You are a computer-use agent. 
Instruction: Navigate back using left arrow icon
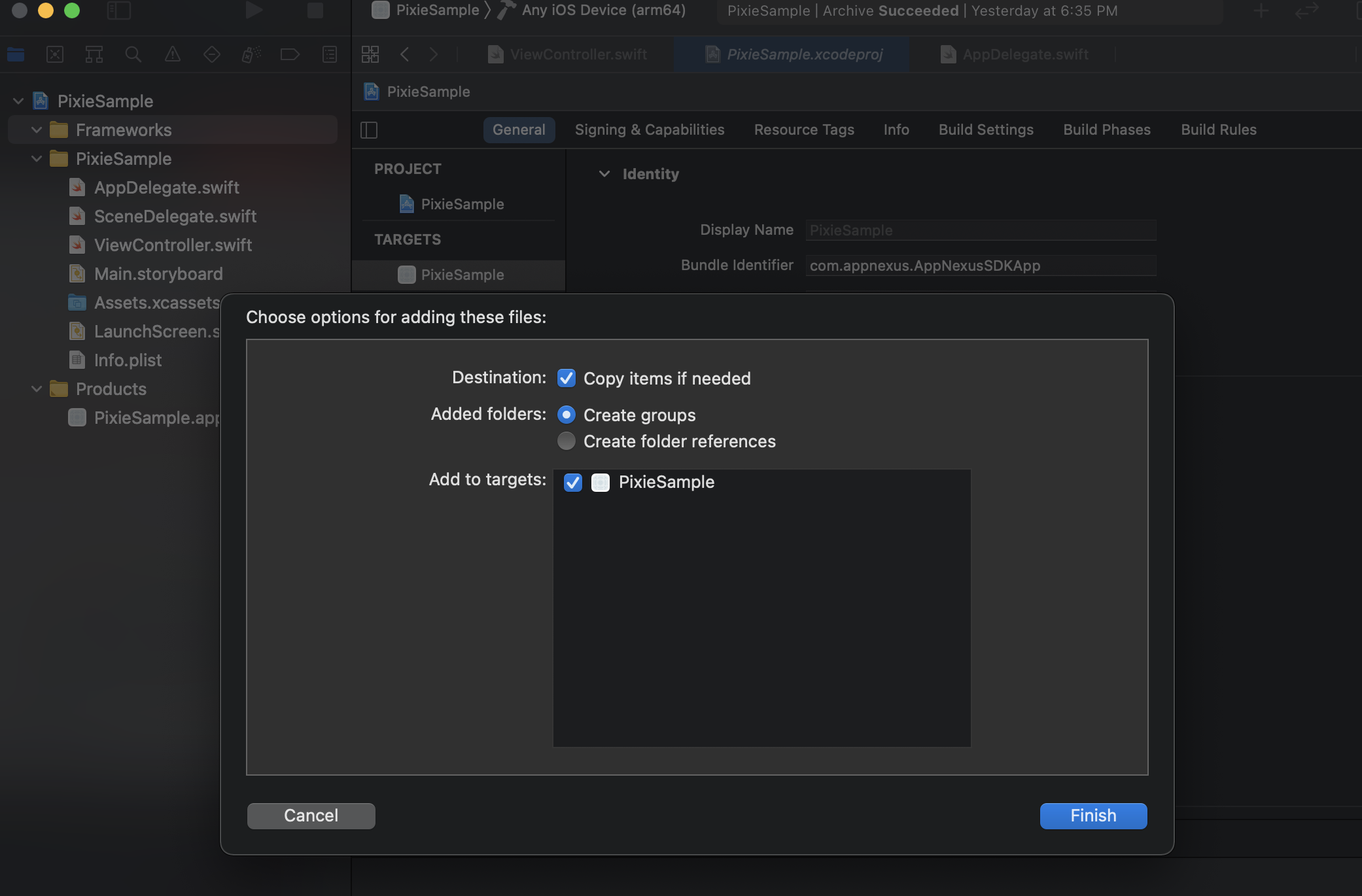[x=404, y=52]
